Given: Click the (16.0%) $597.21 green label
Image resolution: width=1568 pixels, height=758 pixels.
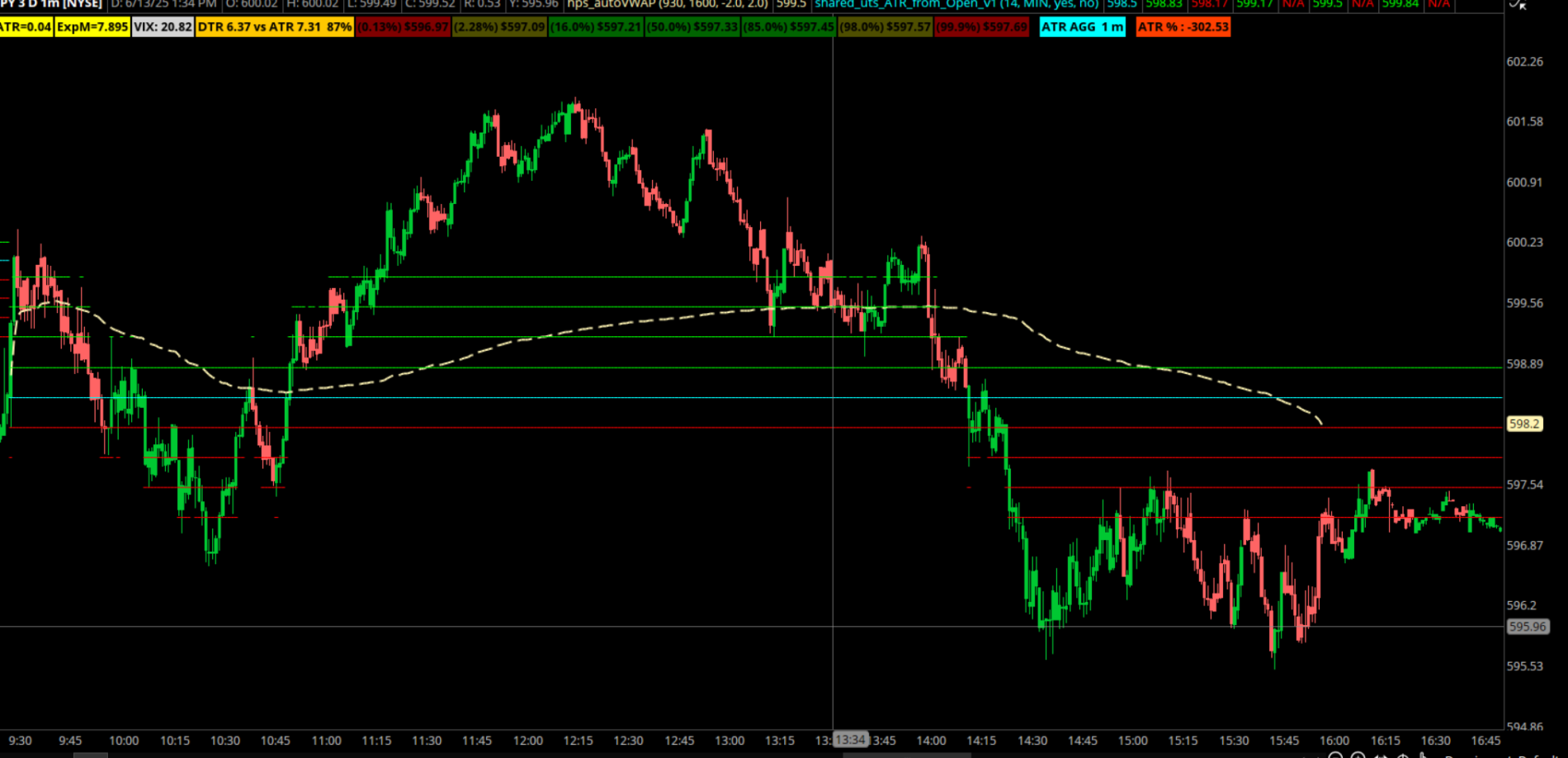Looking at the screenshot, I should click(596, 27).
